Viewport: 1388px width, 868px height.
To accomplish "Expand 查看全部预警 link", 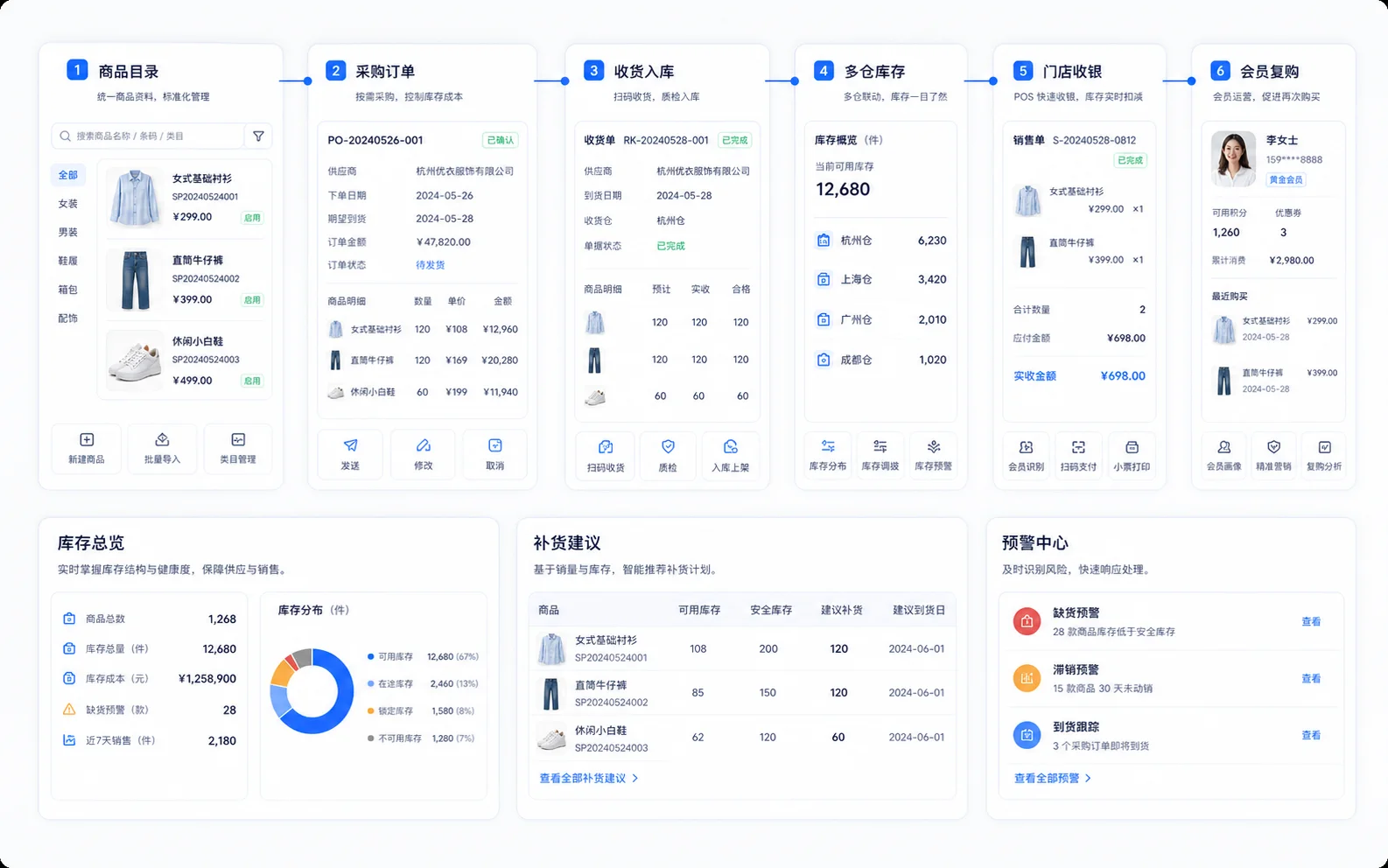I will pyautogui.click(x=1053, y=778).
